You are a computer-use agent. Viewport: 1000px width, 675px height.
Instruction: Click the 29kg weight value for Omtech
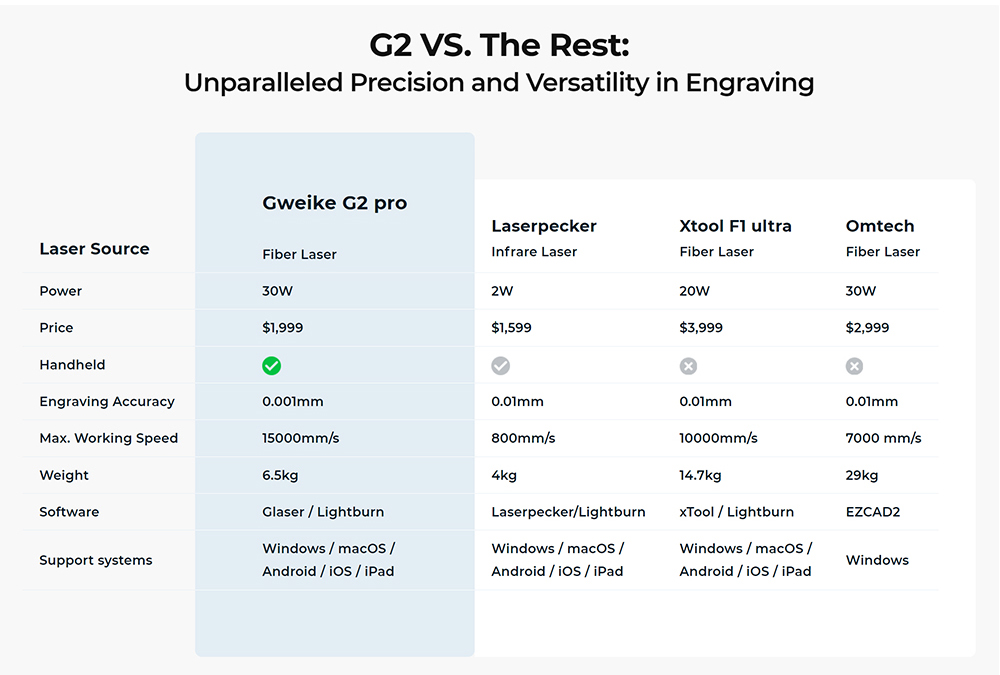click(x=861, y=475)
